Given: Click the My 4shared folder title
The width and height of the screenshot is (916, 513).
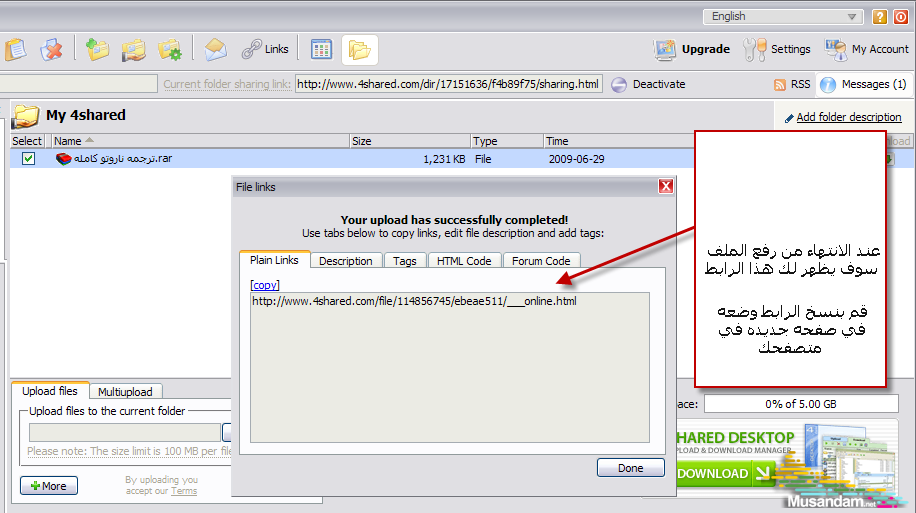Looking at the screenshot, I should tap(86, 115).
